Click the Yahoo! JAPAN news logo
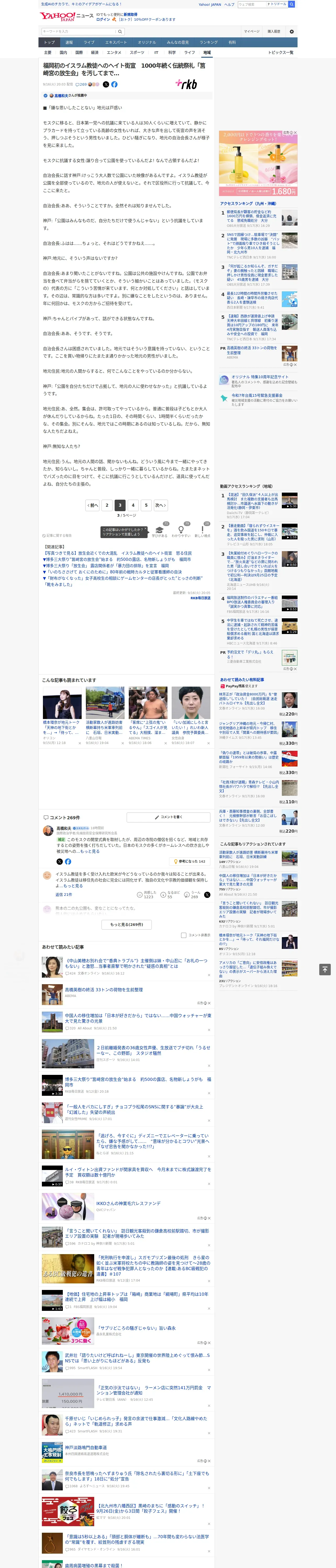This screenshot has height=1568, width=336. (66, 16)
